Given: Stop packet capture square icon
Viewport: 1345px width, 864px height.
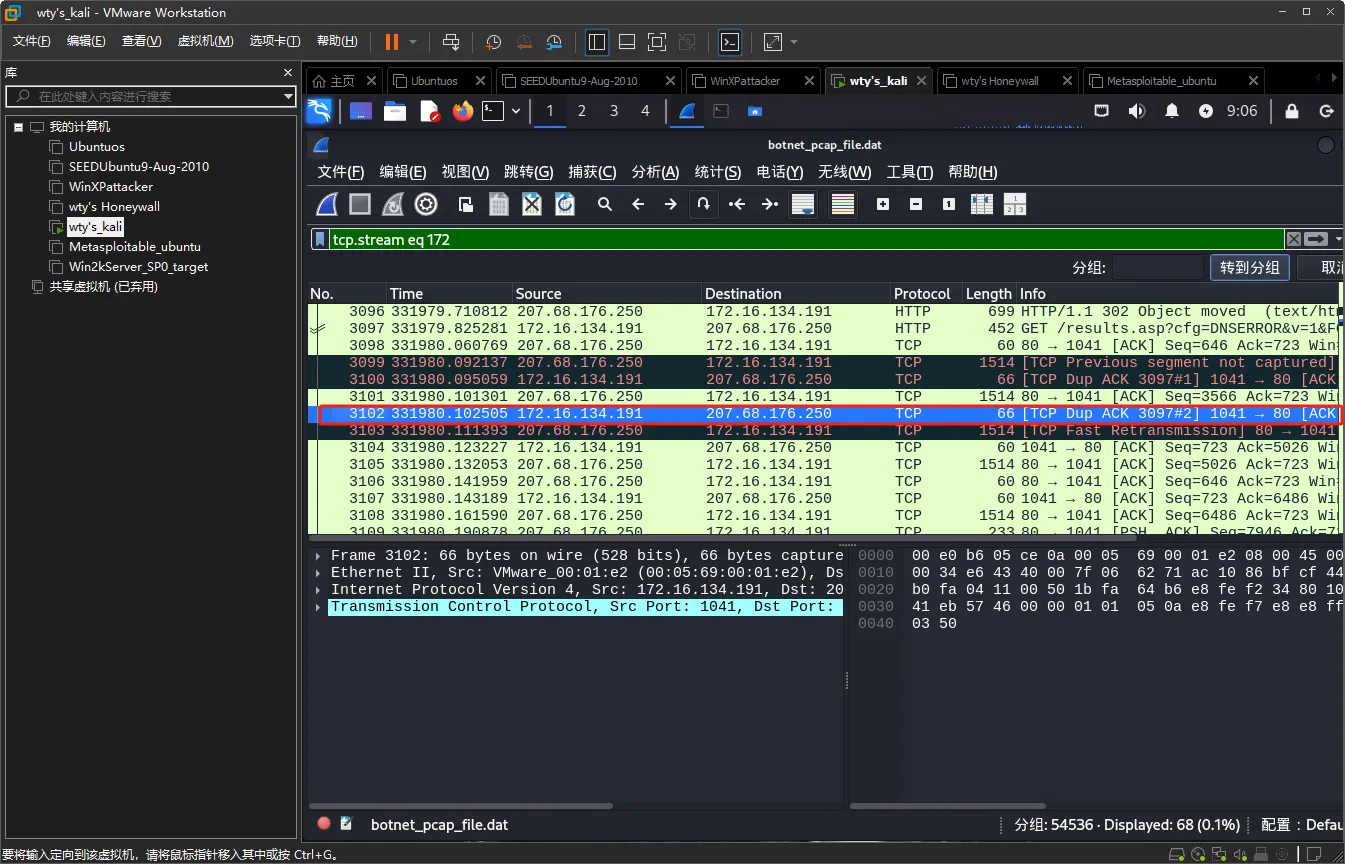Looking at the screenshot, I should (360, 205).
